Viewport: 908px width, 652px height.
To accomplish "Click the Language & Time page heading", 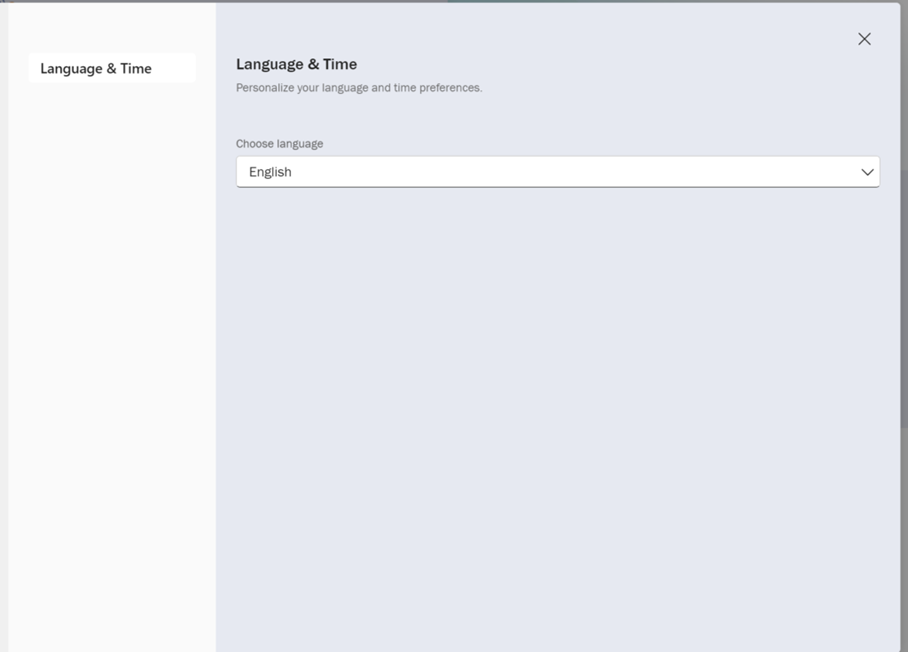I will 296,64.
